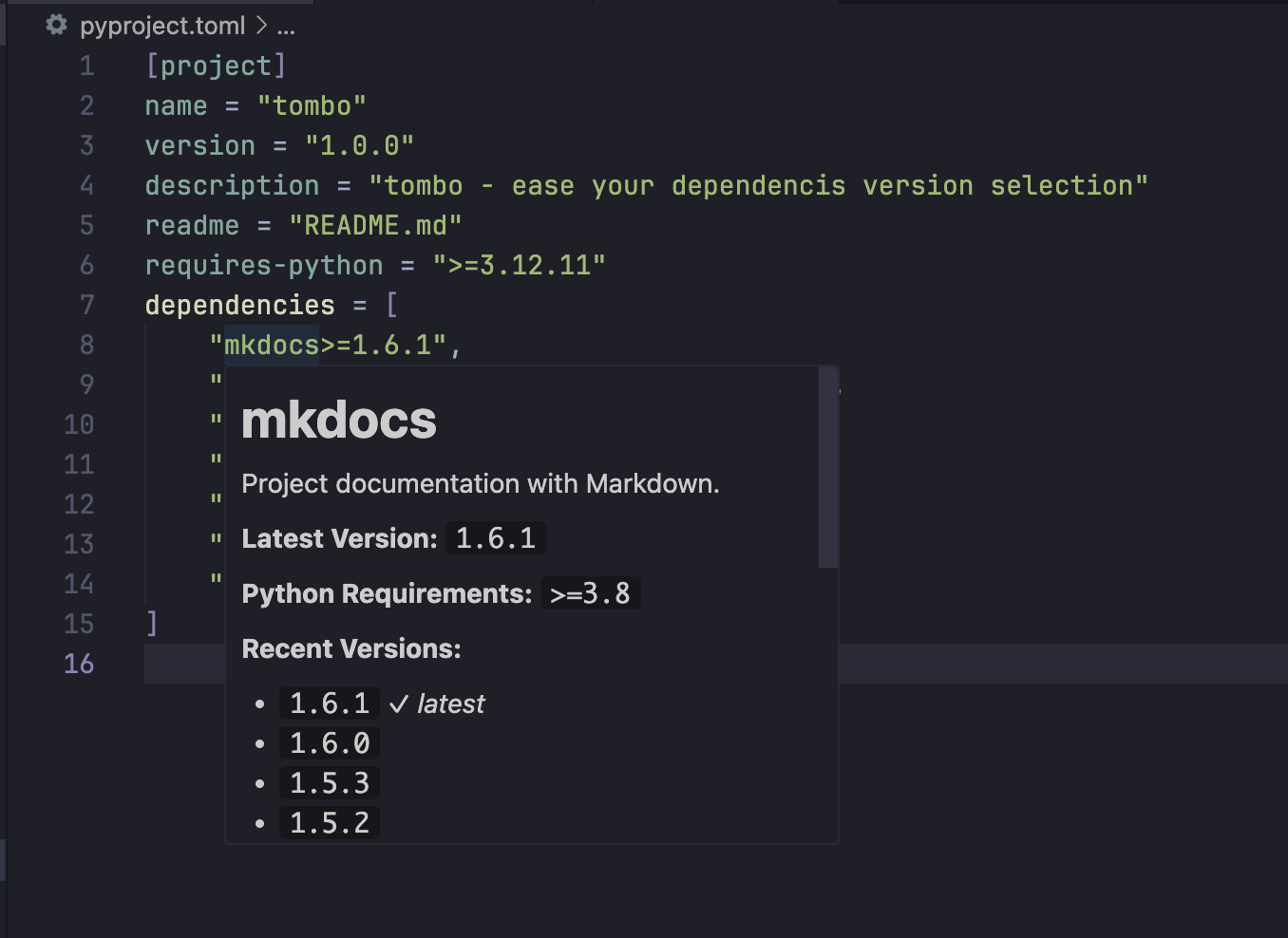Click the dependencies key
The width and height of the screenshot is (1288, 938).
point(240,305)
